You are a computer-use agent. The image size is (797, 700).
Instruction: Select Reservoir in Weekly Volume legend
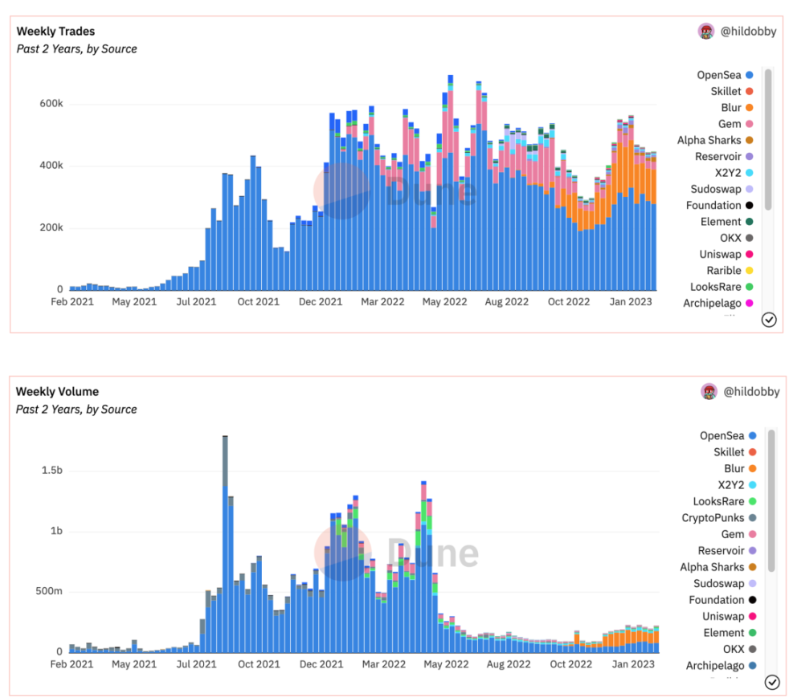(x=727, y=551)
